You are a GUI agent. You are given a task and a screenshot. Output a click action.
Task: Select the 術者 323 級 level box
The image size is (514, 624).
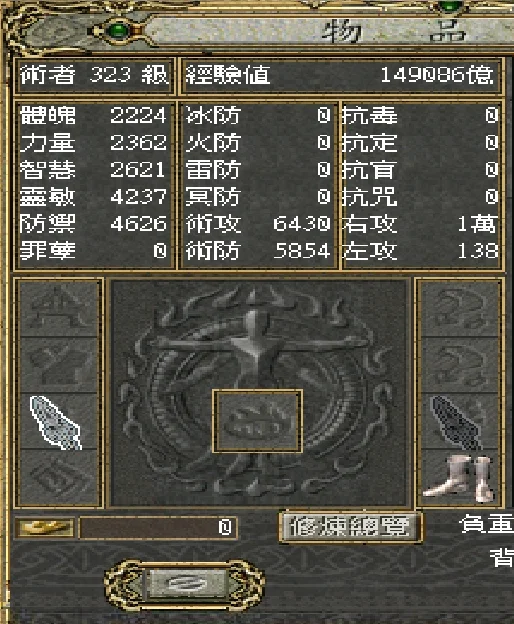[94, 75]
